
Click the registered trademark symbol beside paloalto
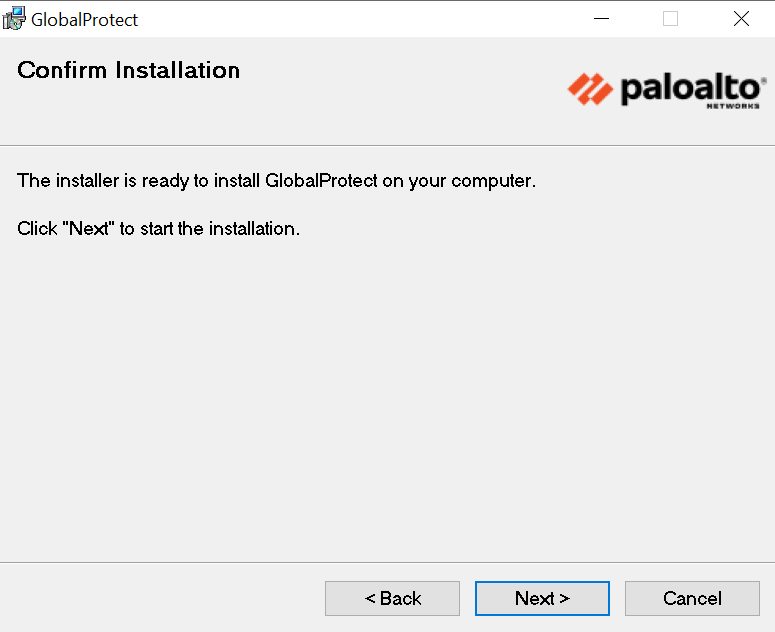tap(763, 79)
